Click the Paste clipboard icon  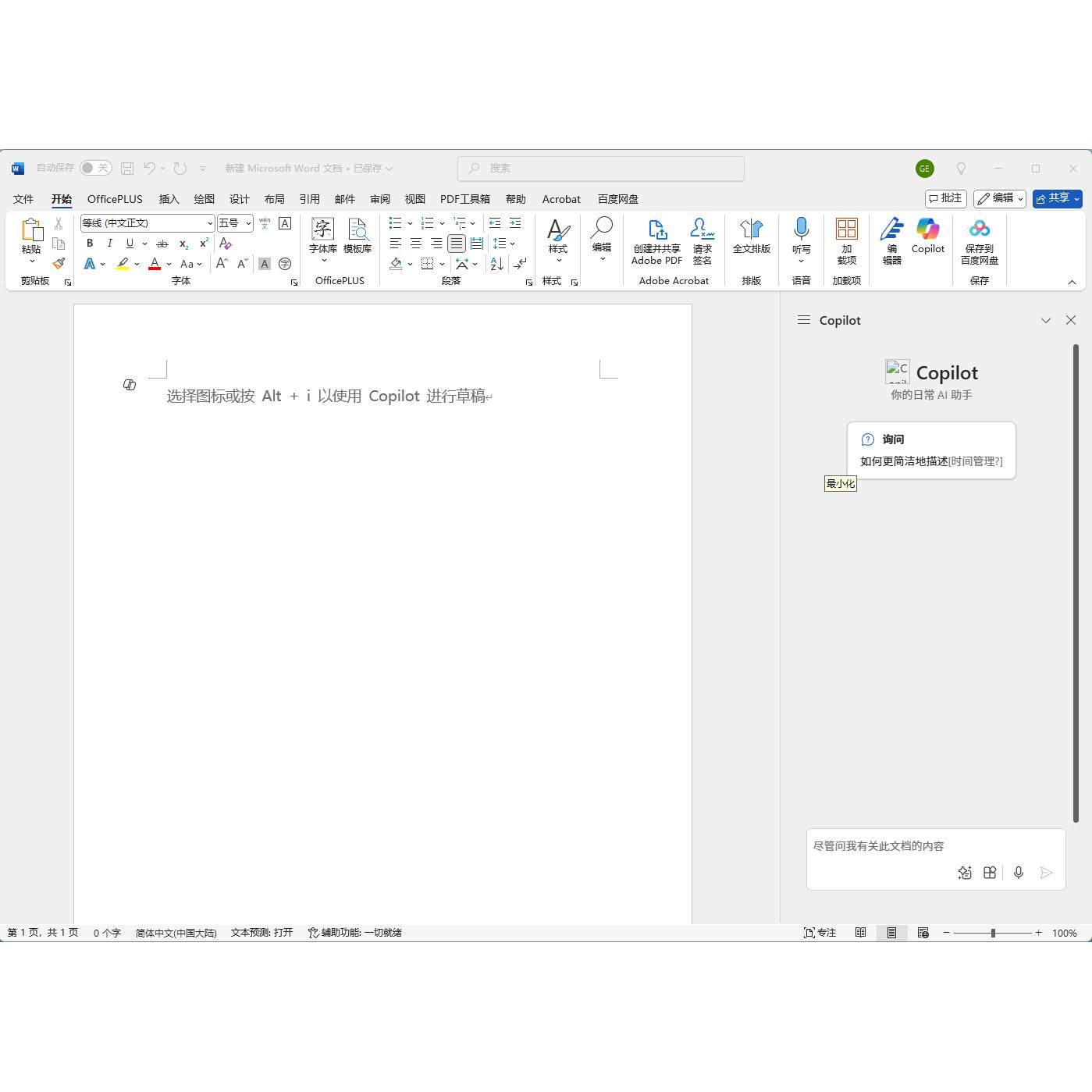pos(31,230)
